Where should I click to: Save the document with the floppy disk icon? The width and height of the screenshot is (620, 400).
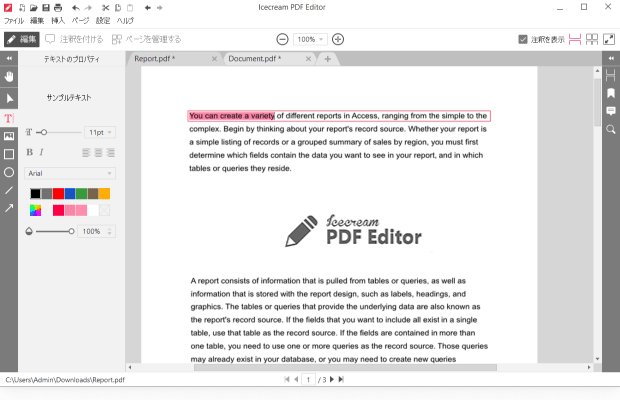pyautogui.click(x=46, y=8)
